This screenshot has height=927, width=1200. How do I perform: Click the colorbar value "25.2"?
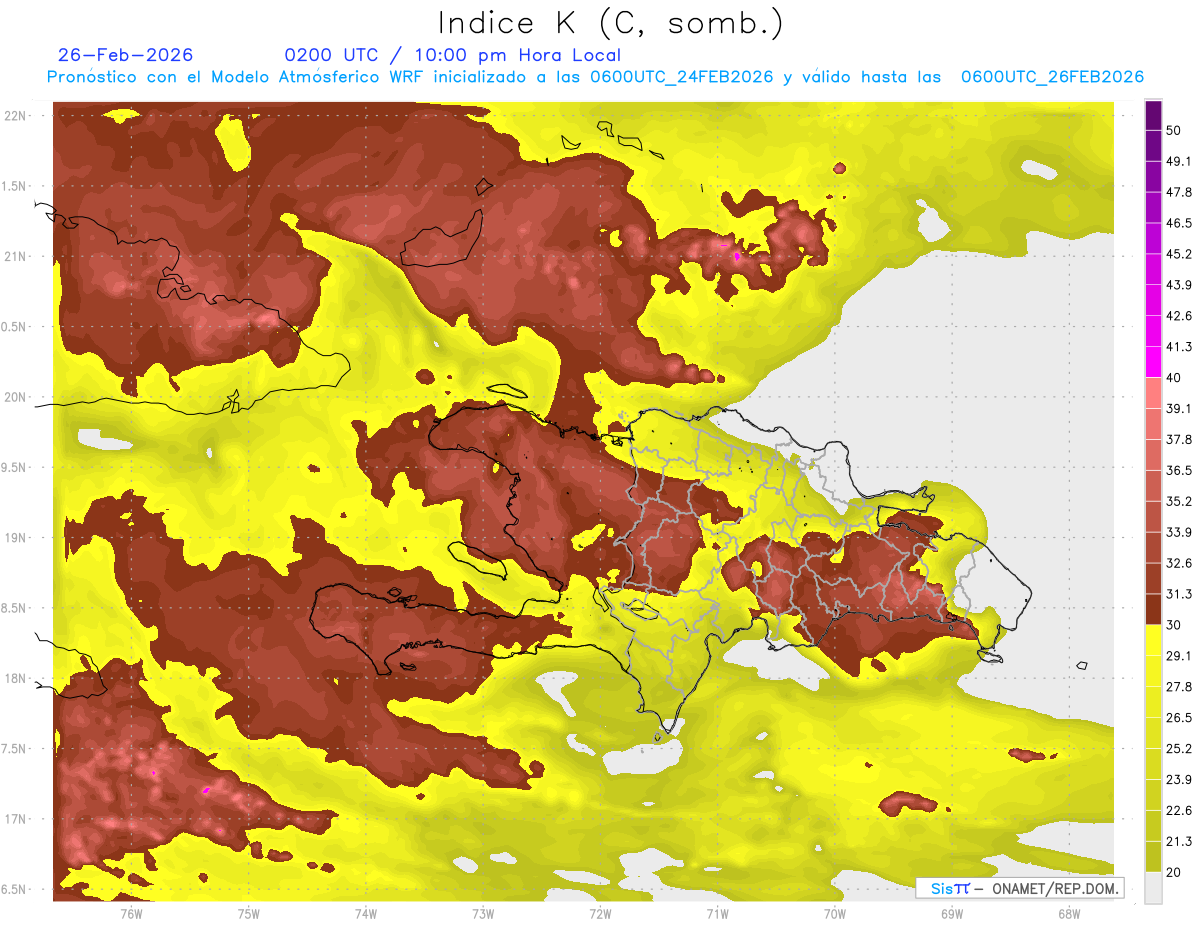(1179, 749)
